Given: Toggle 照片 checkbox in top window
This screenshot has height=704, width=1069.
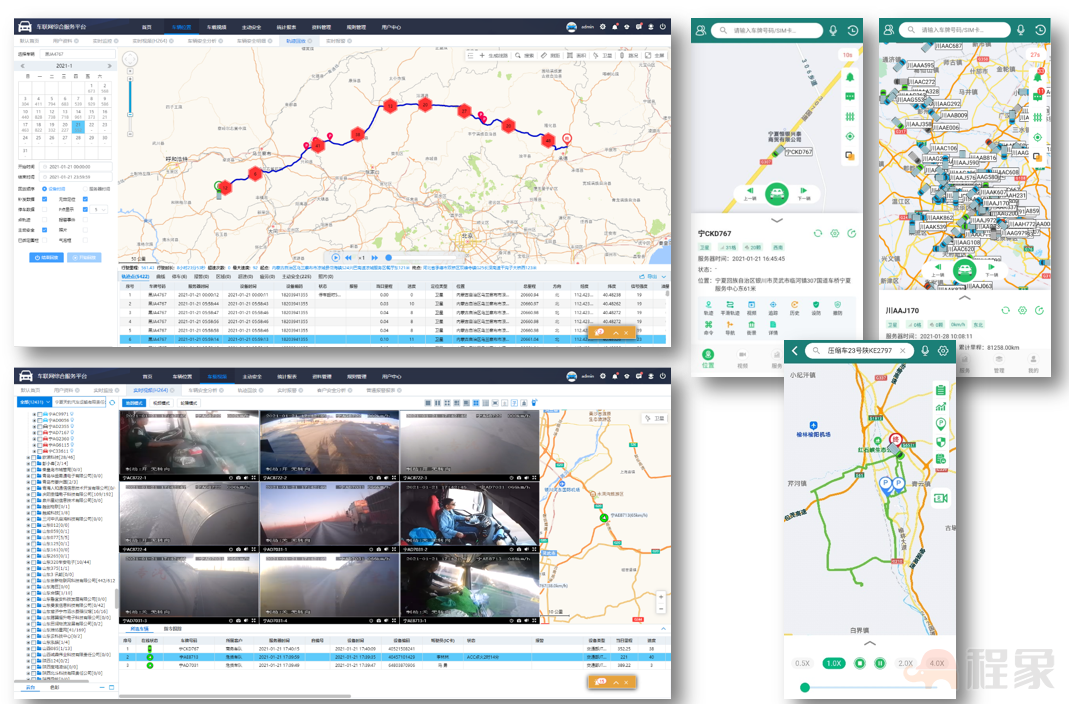Looking at the screenshot, I should click(85, 230).
